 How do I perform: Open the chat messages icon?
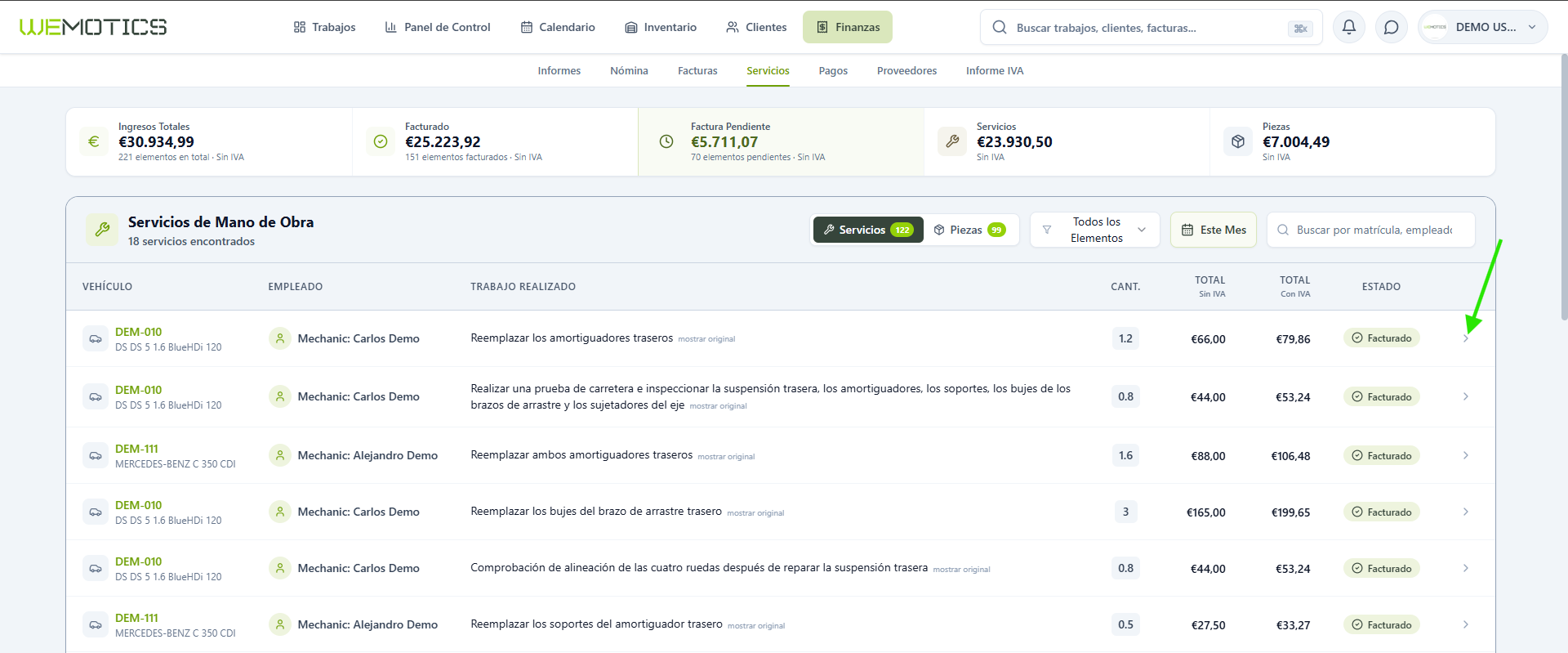point(1391,27)
